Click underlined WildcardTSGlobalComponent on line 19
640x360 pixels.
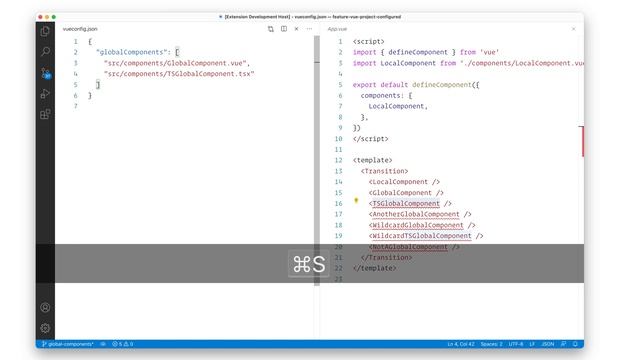pyautogui.click(x=422, y=236)
